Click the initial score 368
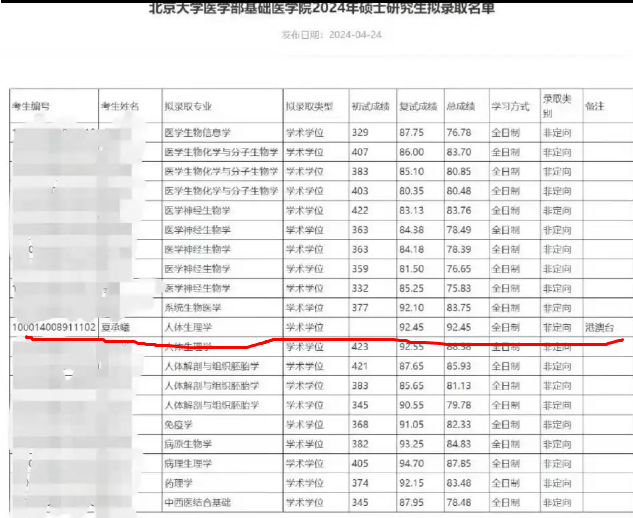This screenshot has width=633, height=518. point(360,425)
